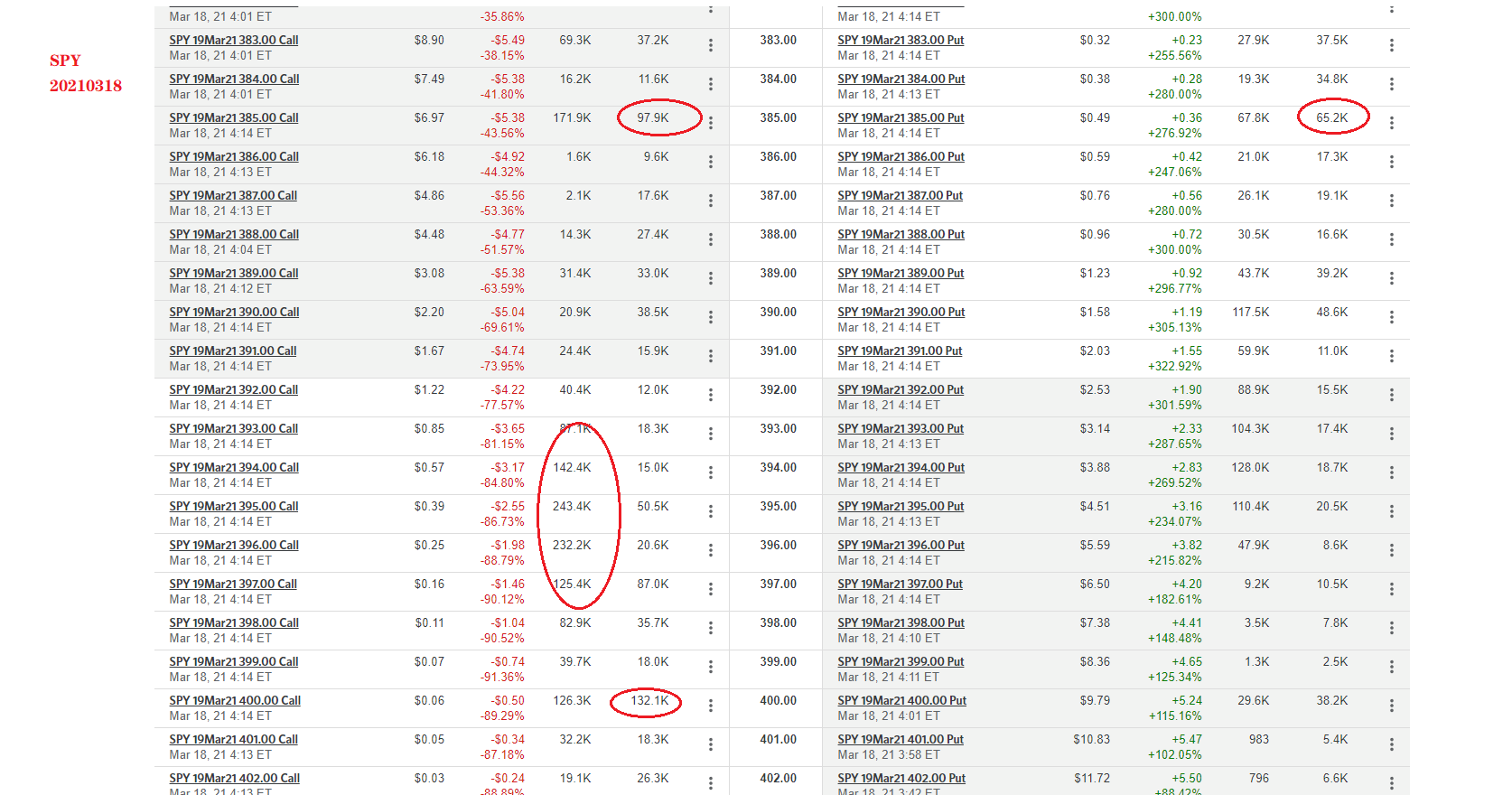1512x795 pixels.
Task: Open the three-dot menu for 401.00 Call
Action: point(711,744)
